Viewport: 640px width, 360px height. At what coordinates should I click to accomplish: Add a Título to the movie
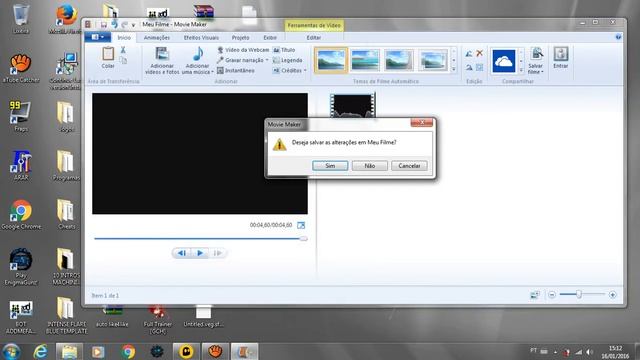284,50
